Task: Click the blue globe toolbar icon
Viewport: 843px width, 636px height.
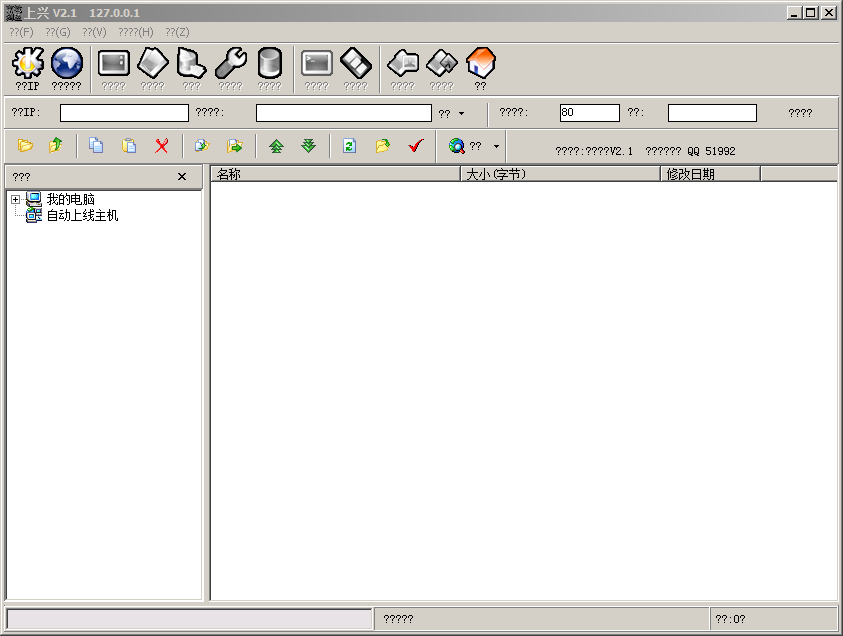Action: (x=67, y=65)
